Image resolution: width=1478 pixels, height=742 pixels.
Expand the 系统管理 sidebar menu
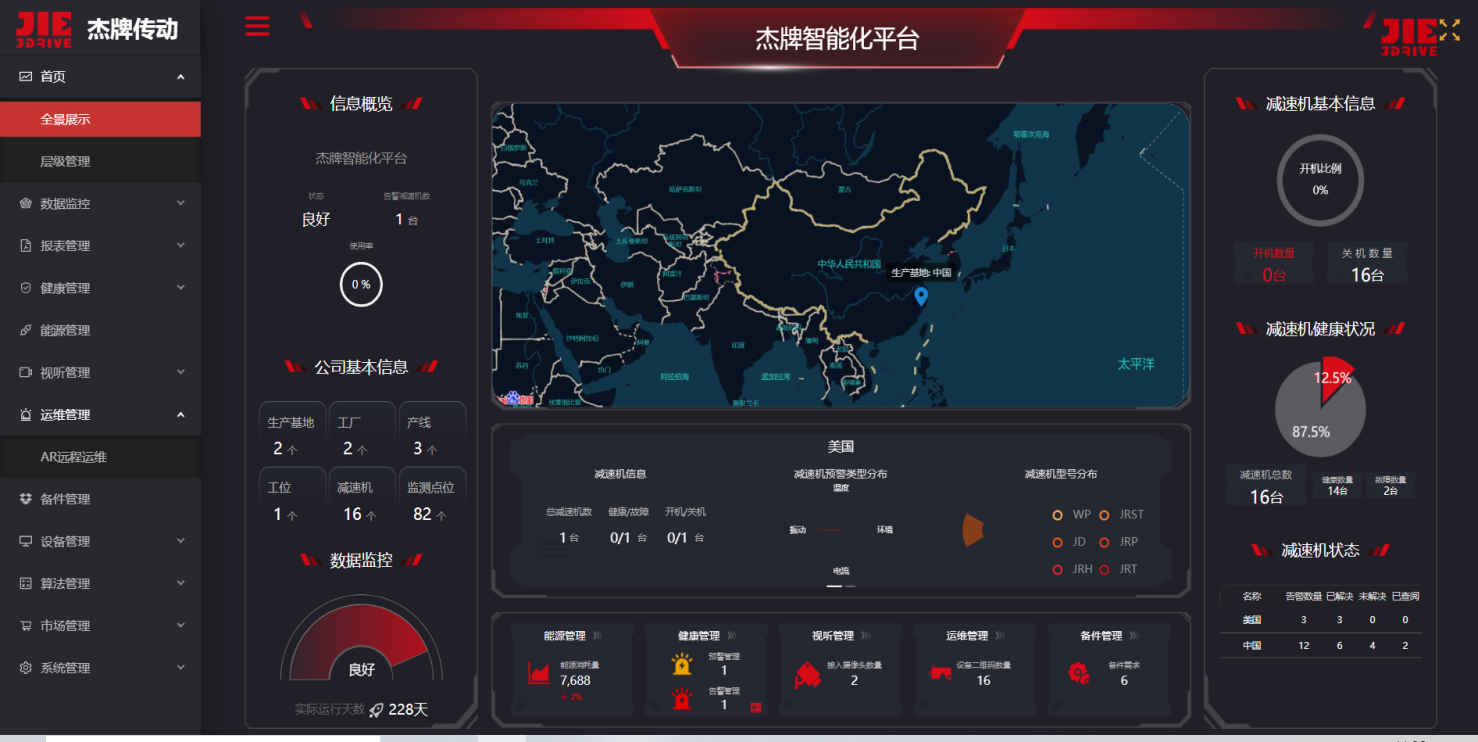pos(100,668)
